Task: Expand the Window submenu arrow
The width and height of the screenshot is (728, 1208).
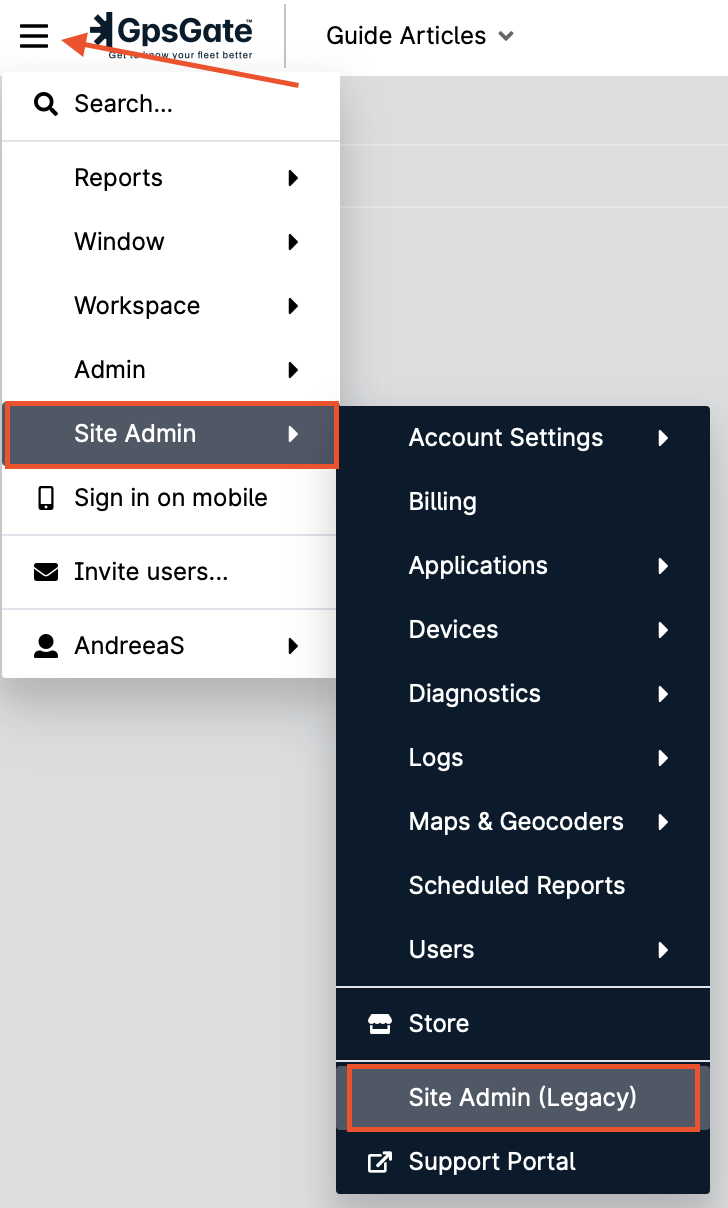Action: coord(293,242)
